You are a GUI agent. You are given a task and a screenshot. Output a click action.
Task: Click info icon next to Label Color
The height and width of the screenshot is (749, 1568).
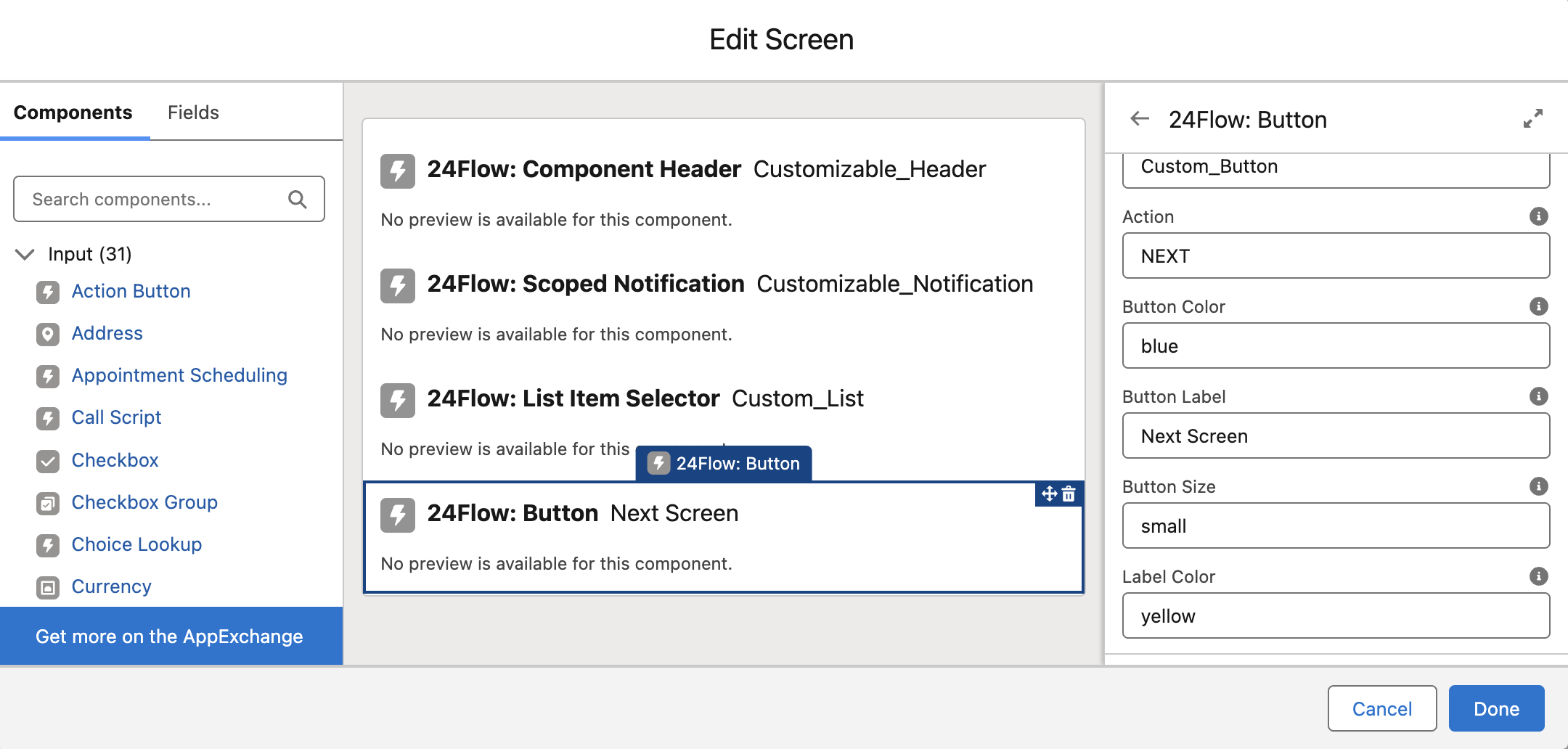[x=1538, y=576]
